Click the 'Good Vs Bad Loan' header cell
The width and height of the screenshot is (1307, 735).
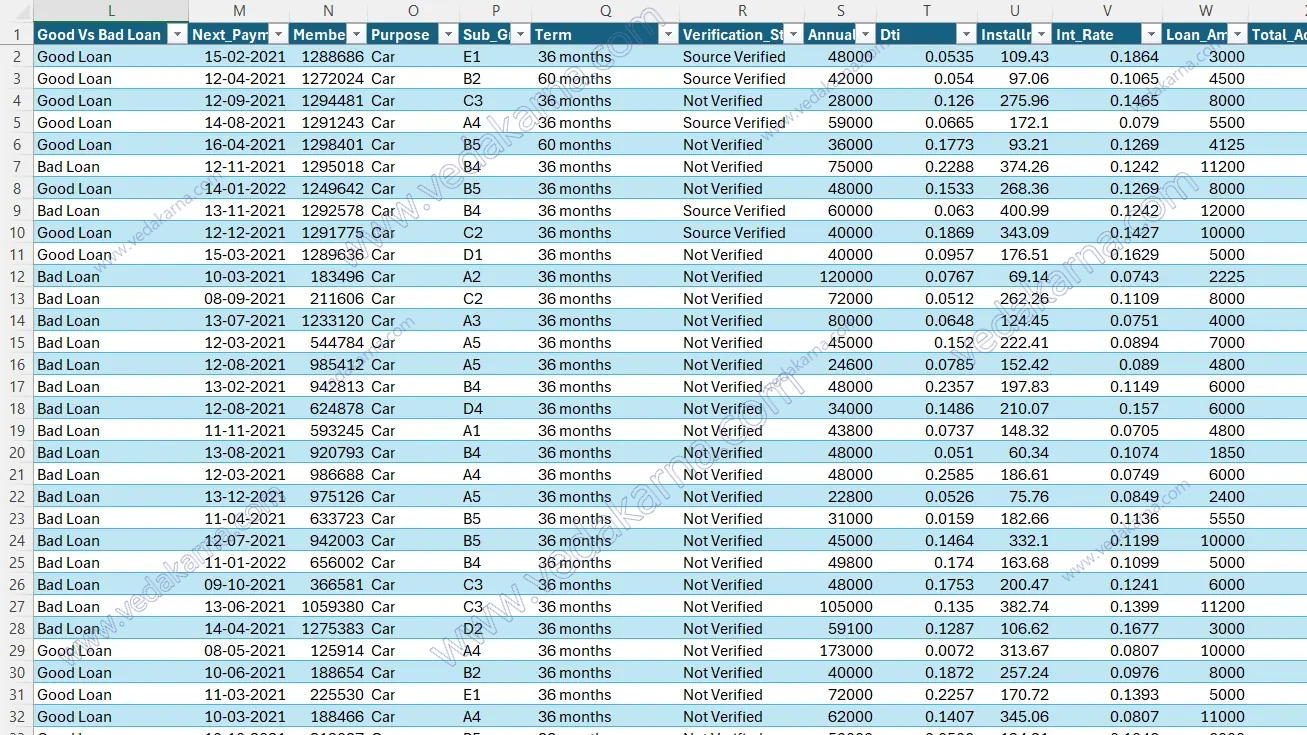(111, 34)
